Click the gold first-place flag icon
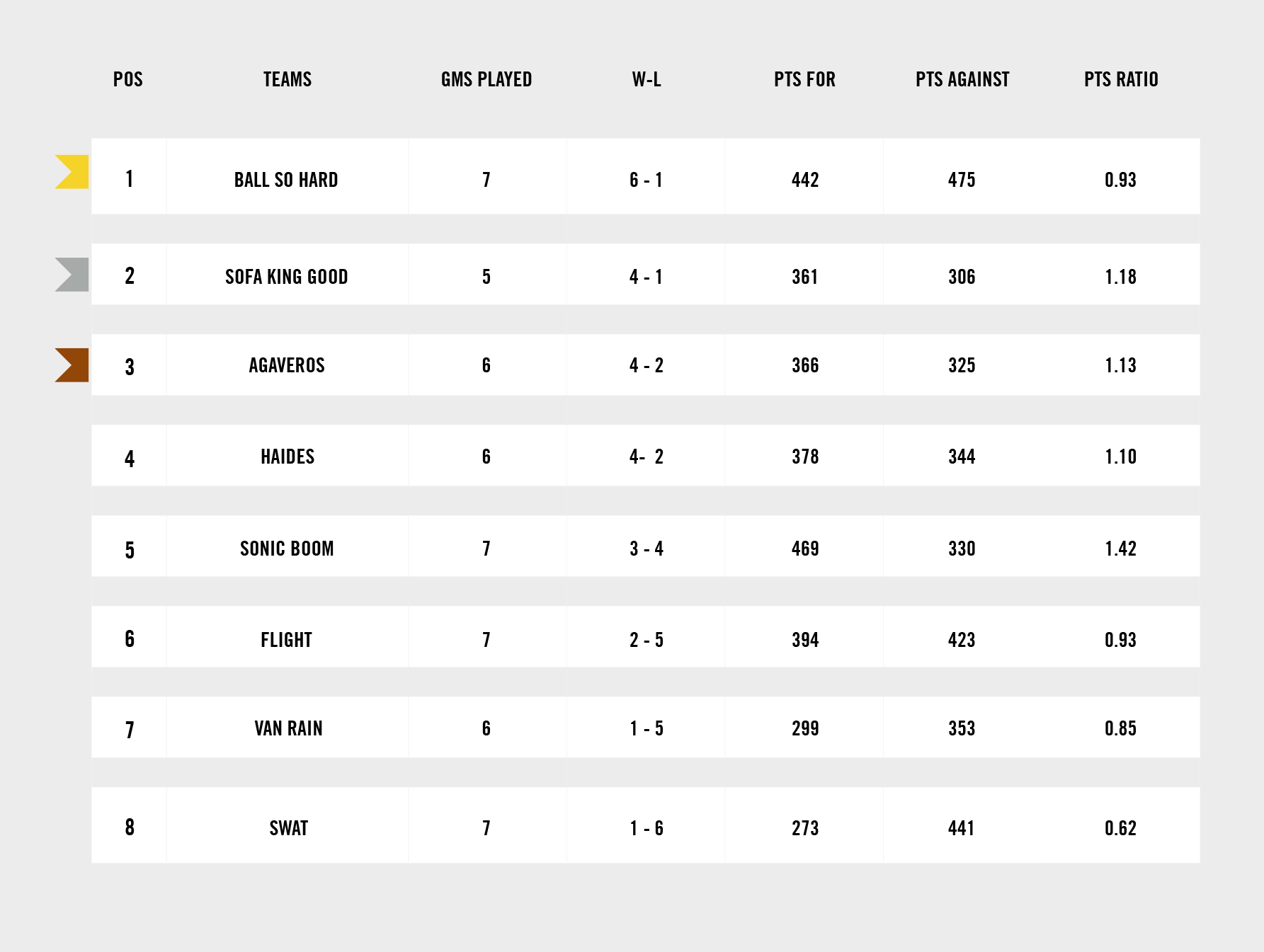1264x952 pixels. 72,172
